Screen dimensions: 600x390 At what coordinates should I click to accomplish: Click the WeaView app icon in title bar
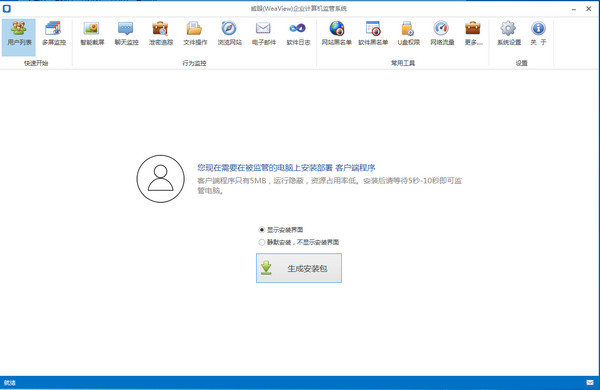7,8
